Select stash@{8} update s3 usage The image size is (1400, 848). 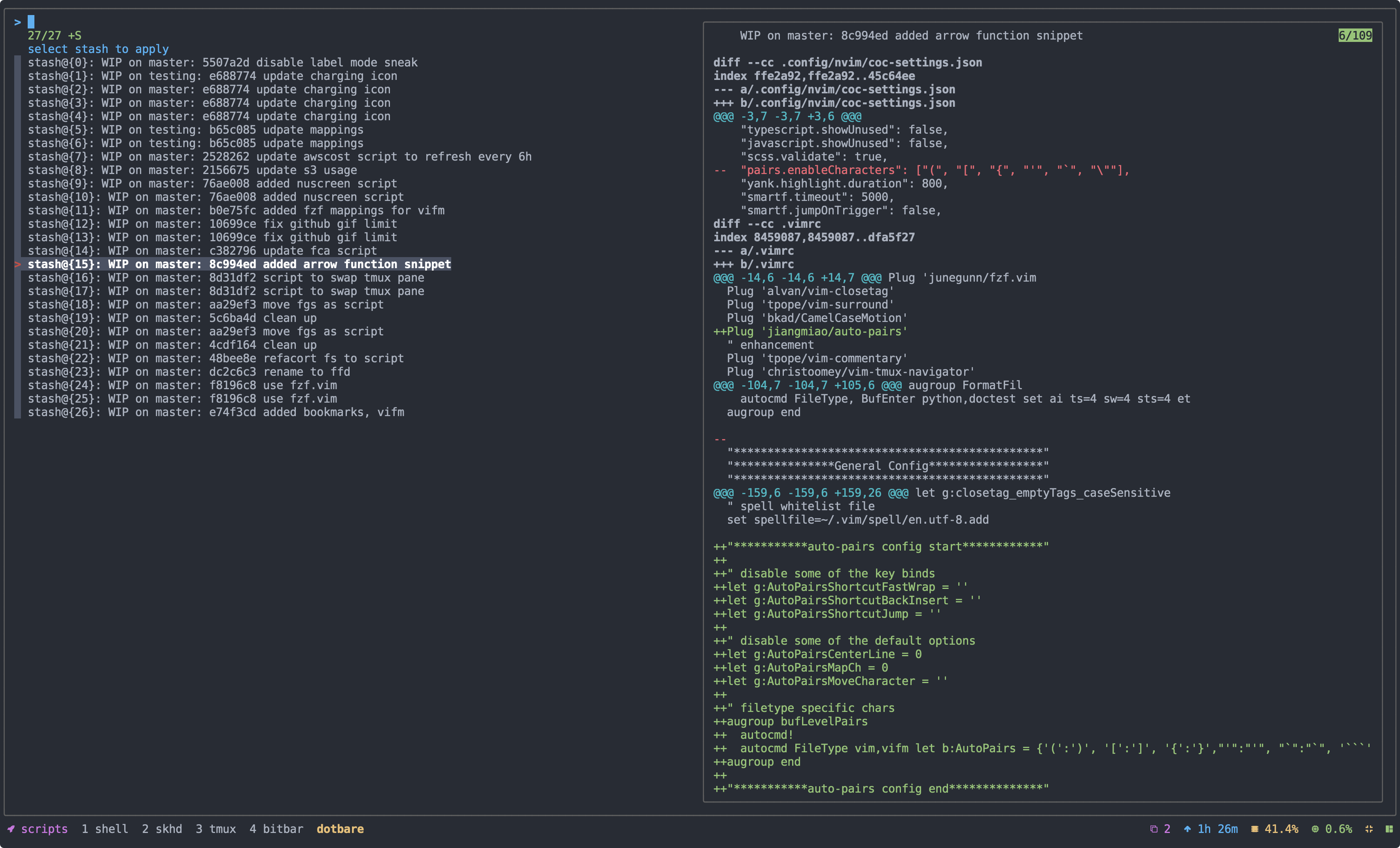193,170
